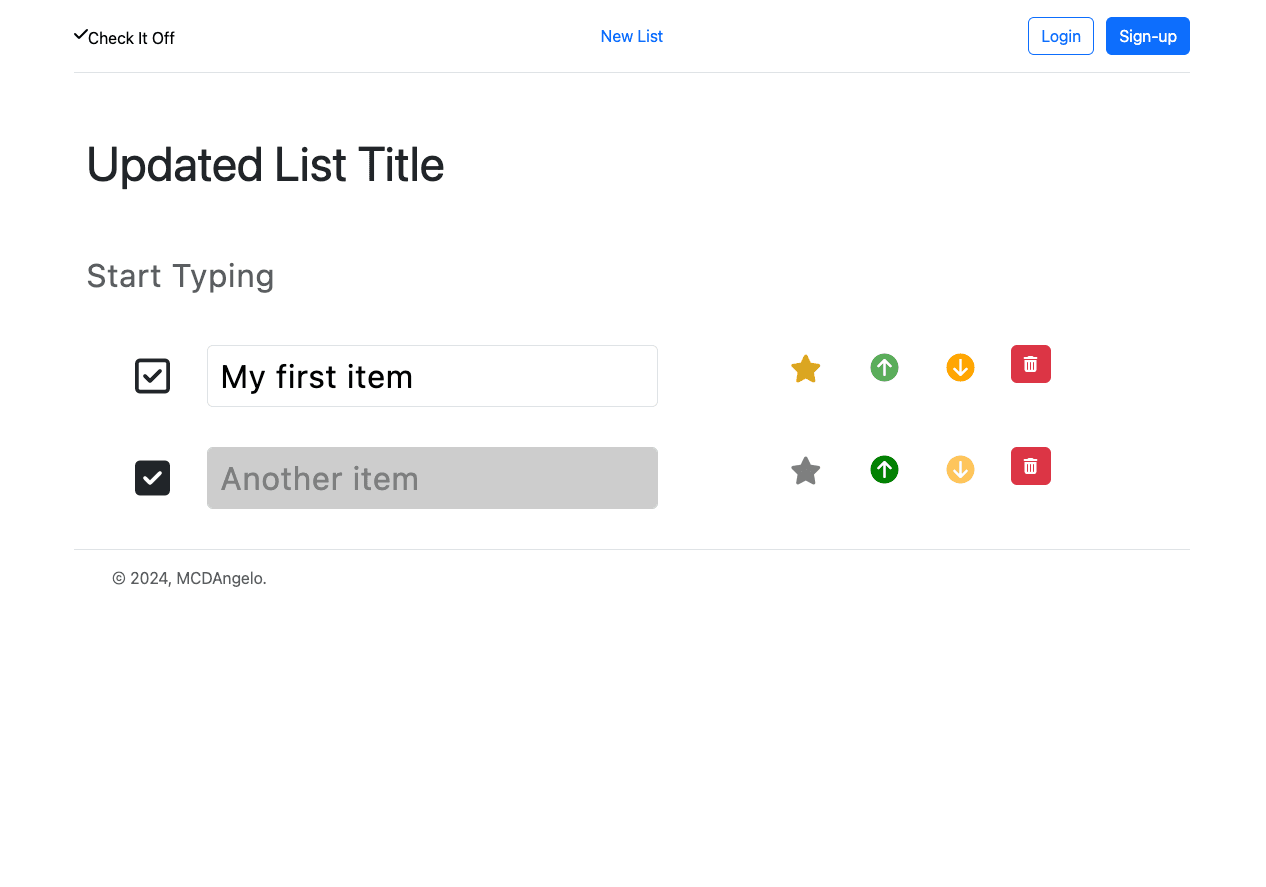Delete "Another item" with trash button
Image resolution: width=1266 pixels, height=887 pixels.
(x=1030, y=466)
